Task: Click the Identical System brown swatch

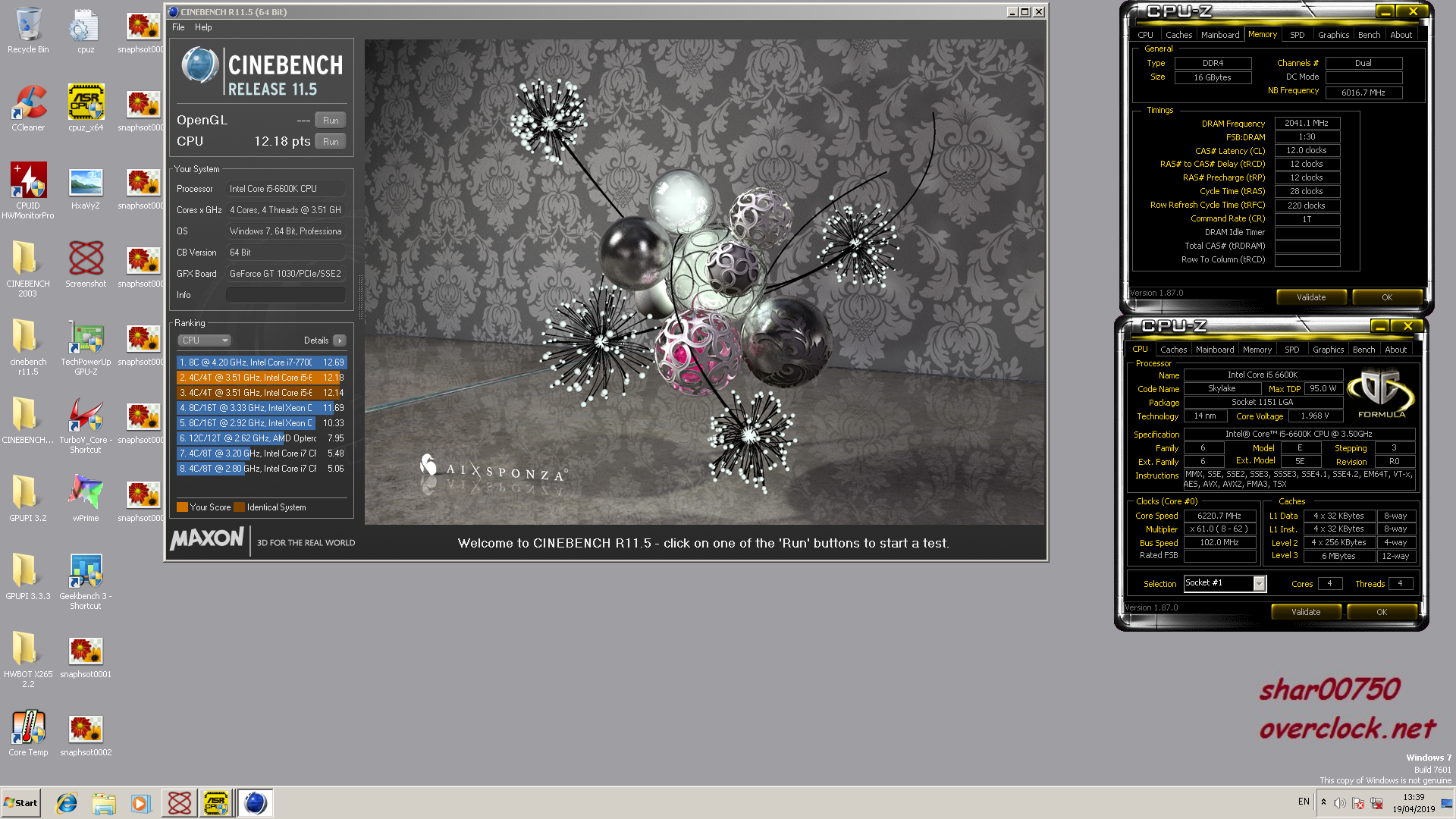Action: pyautogui.click(x=239, y=507)
